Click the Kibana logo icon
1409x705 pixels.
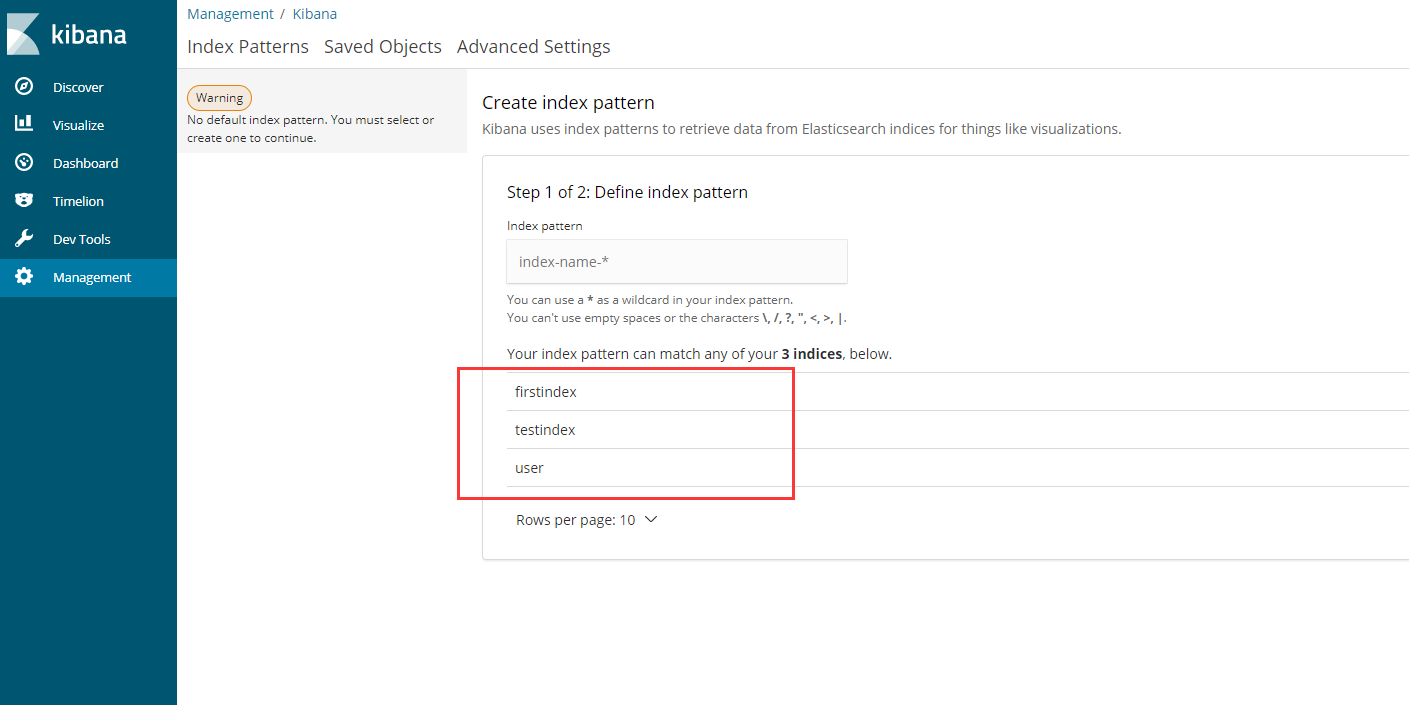[22, 34]
